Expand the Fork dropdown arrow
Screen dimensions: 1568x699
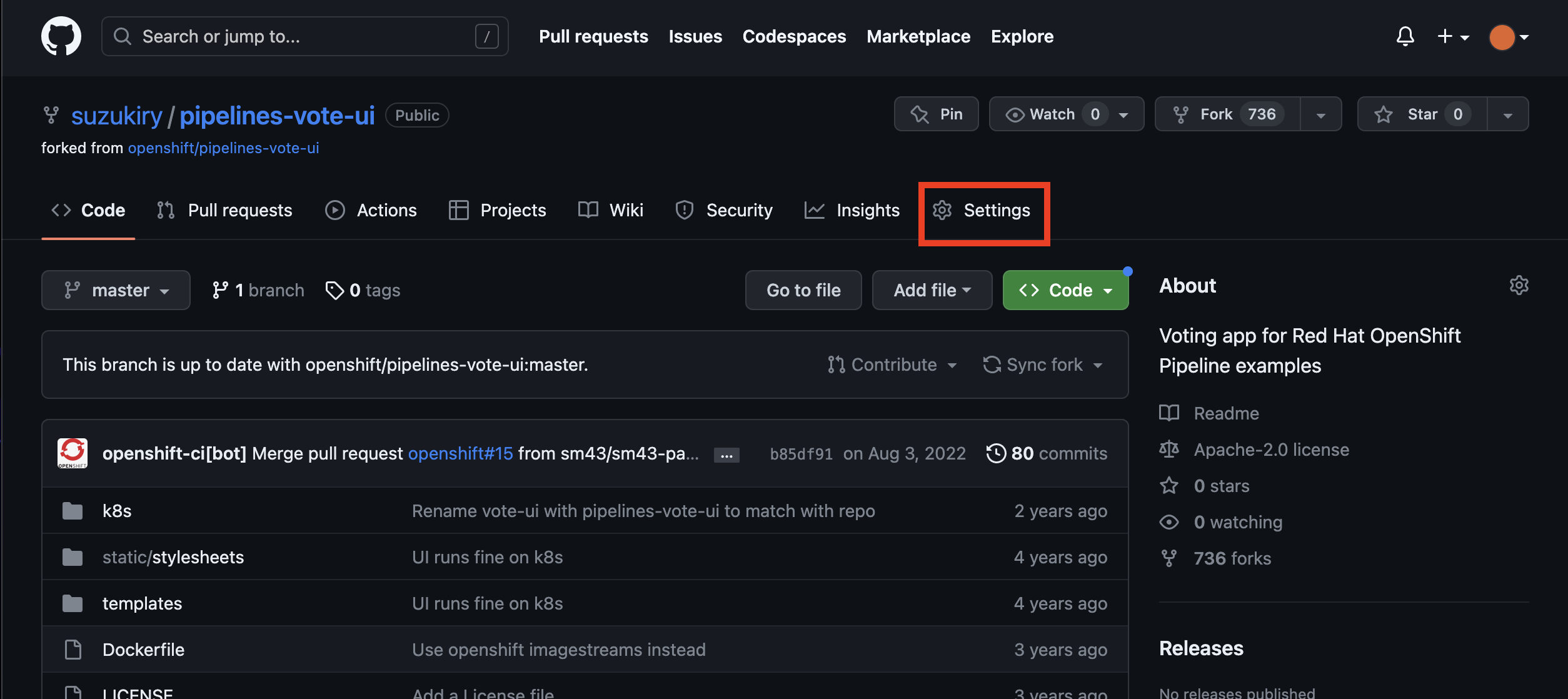(x=1321, y=114)
